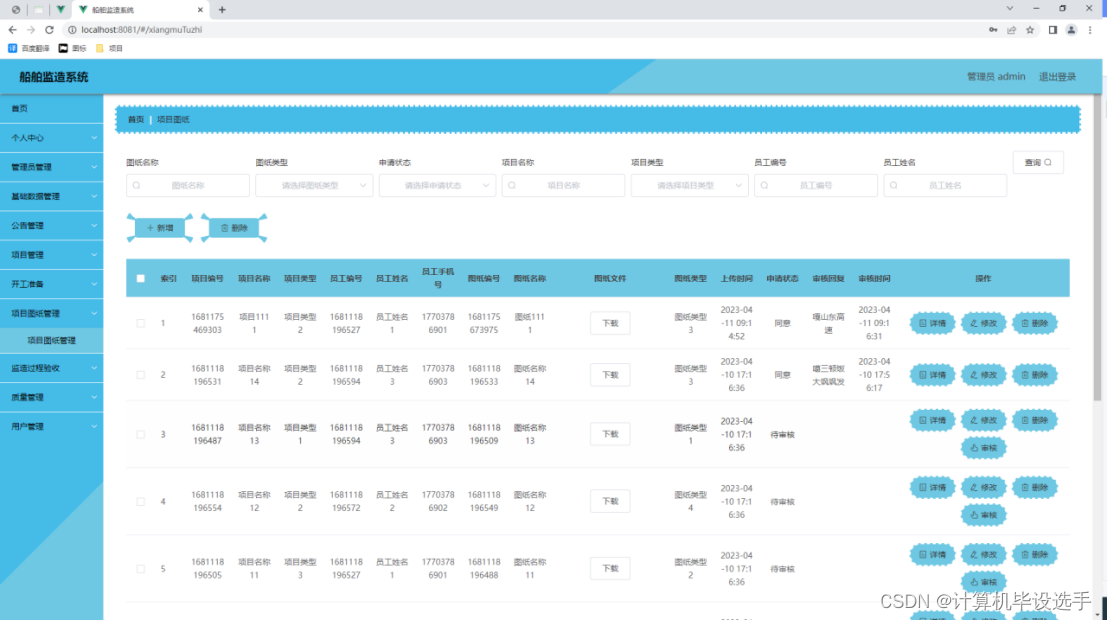Expand 项目管理 sidebar menu

click(52, 255)
